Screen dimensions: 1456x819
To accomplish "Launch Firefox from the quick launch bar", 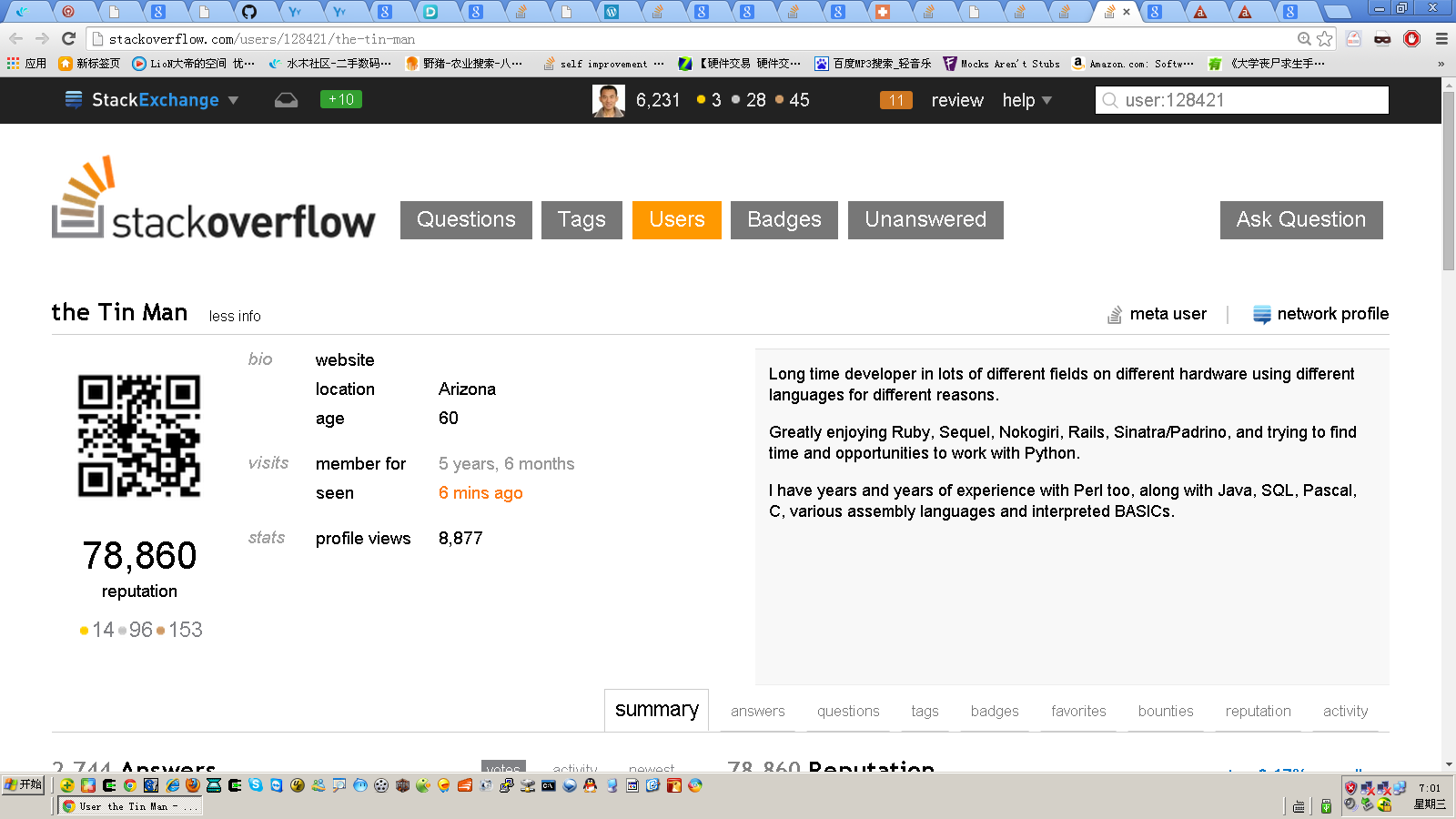I will [193, 785].
